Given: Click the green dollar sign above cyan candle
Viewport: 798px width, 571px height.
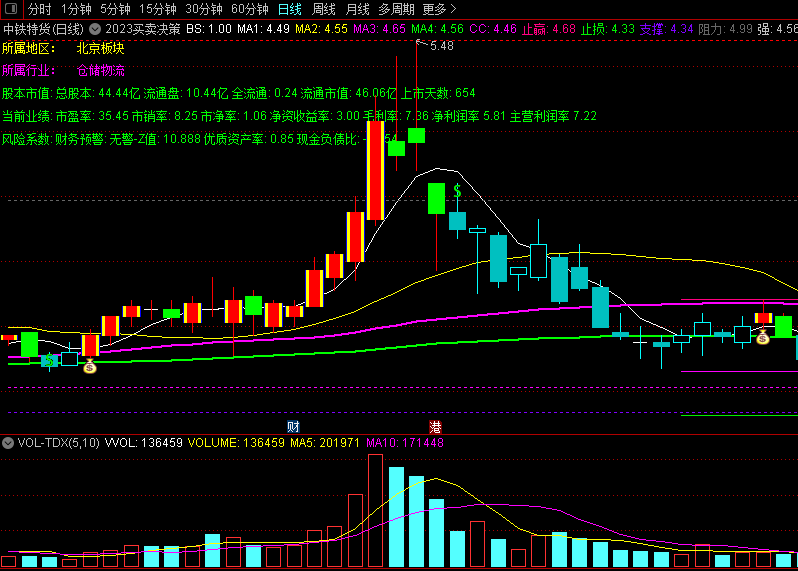Looking at the screenshot, I should tap(457, 191).
